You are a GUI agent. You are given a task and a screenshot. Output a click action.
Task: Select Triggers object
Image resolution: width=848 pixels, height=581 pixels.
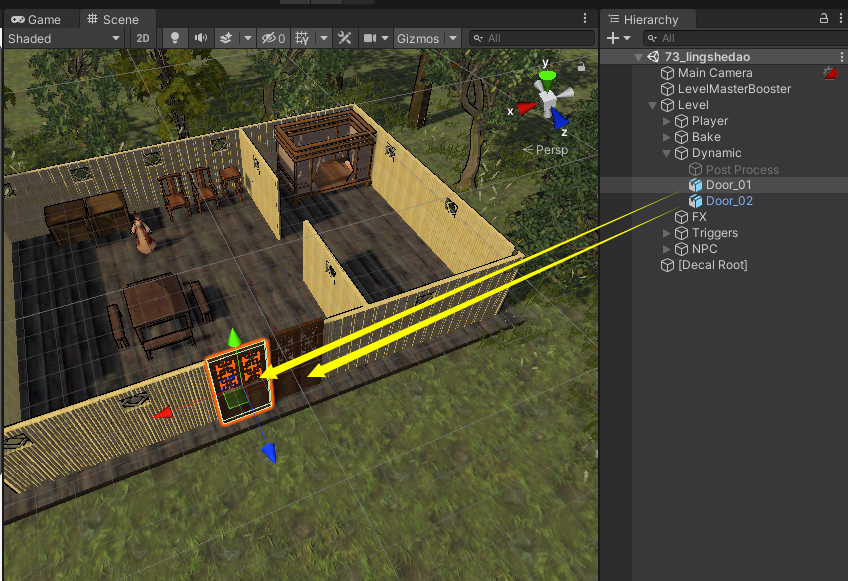tap(715, 233)
